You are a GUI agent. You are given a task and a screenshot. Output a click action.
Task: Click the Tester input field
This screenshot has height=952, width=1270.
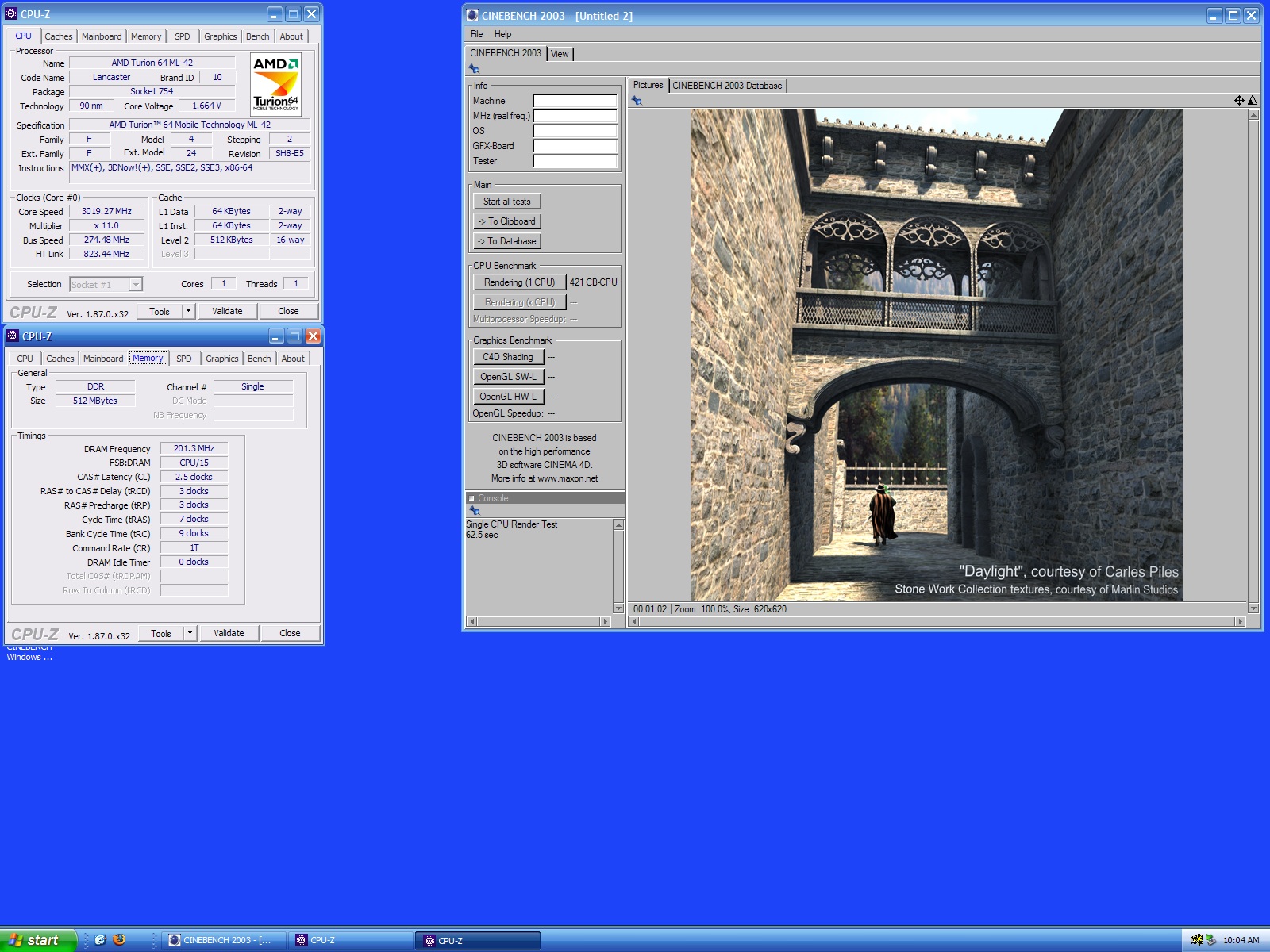pyautogui.click(x=575, y=161)
